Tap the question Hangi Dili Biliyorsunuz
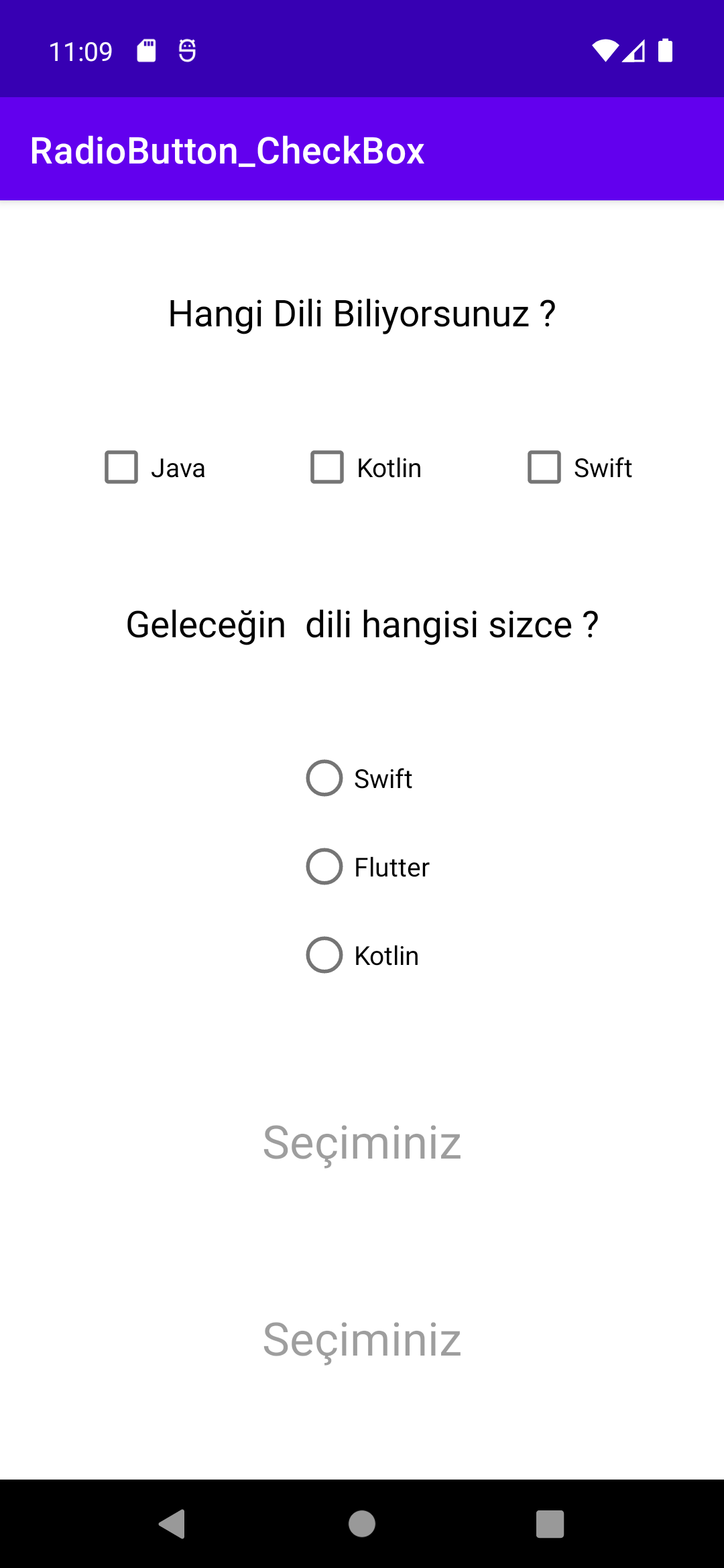Image resolution: width=724 pixels, height=1568 pixels. (x=361, y=312)
